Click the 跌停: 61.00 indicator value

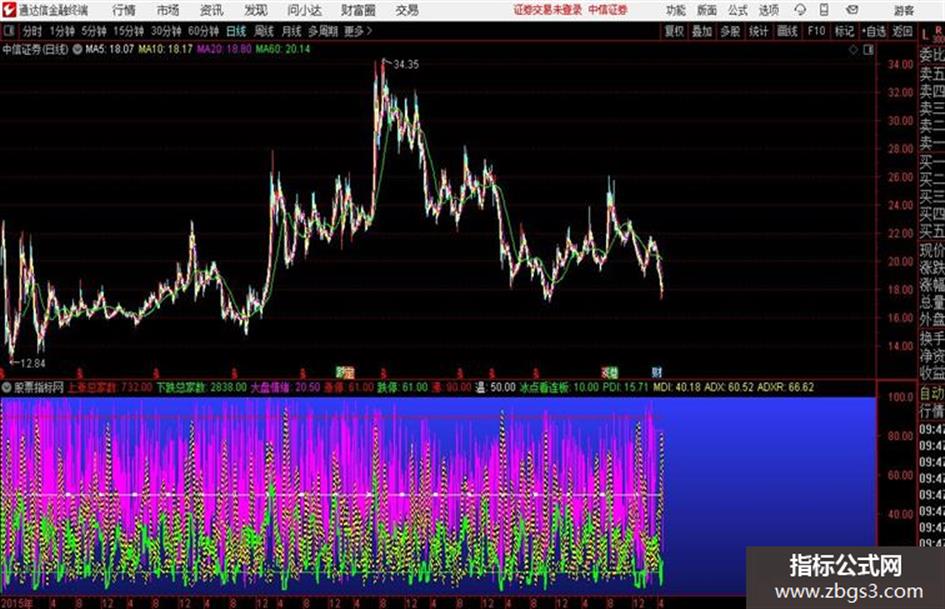(x=403, y=387)
